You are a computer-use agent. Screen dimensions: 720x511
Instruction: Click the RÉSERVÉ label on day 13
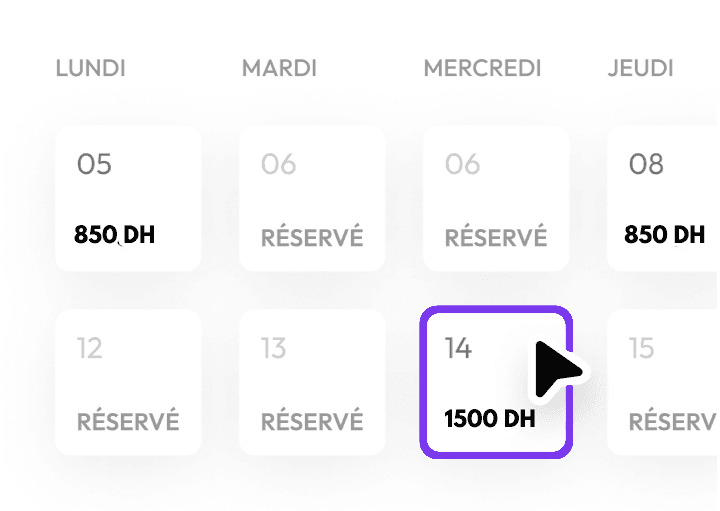tap(312, 421)
